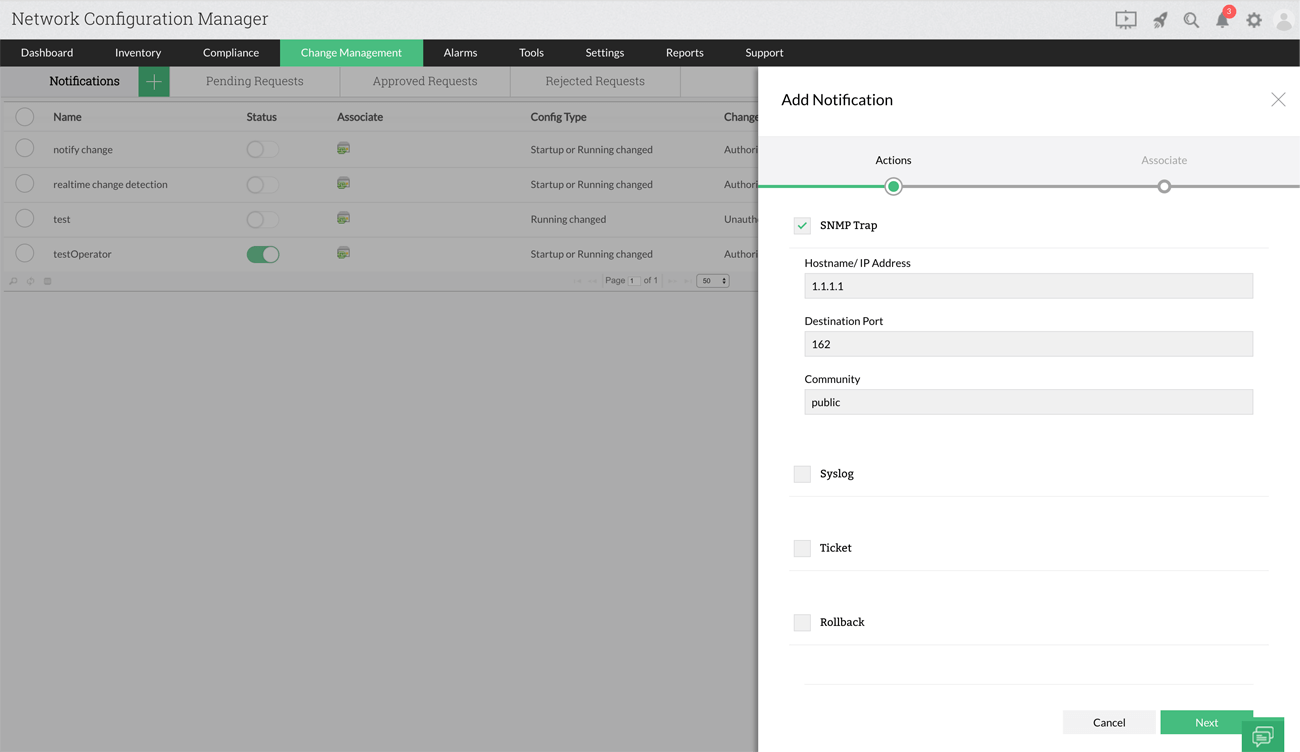This screenshot has height=752, width=1300.
Task: Enable the Rollback checkbox
Action: 801,621
